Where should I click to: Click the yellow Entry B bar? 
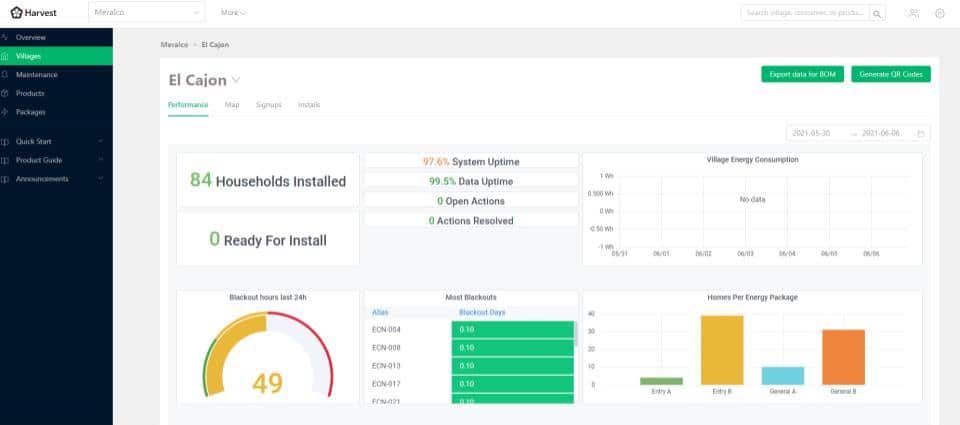(721, 350)
